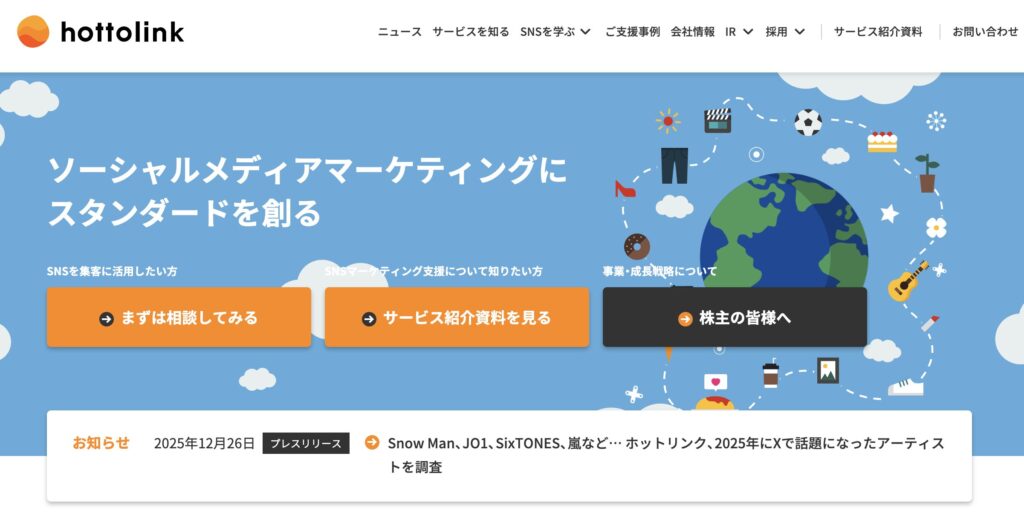
Task: Click the chocolate donut illustration icon
Action: pyautogui.click(x=636, y=245)
